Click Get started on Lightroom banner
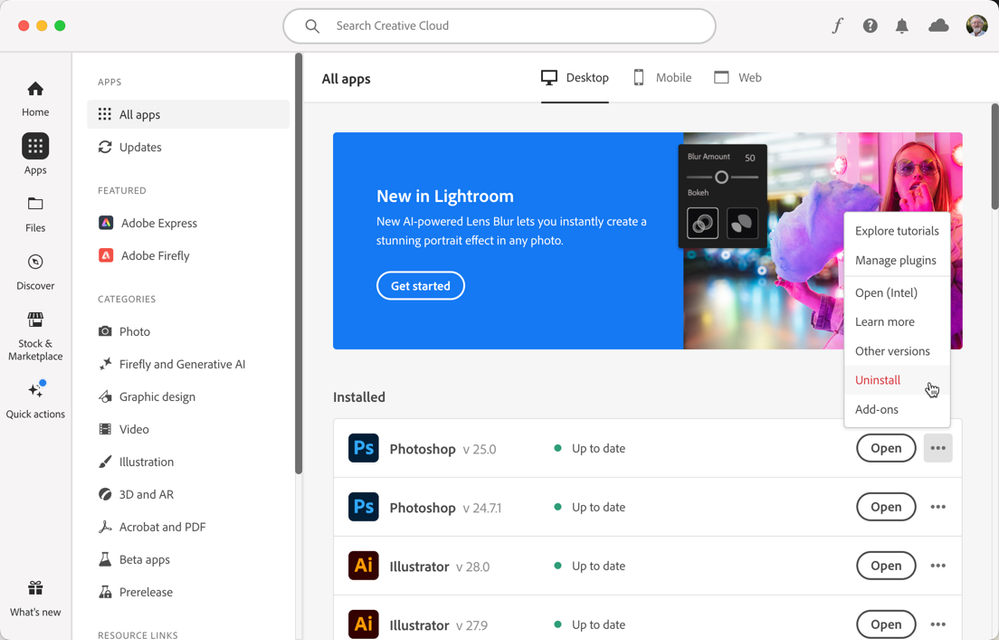Screen dimensions: 999x640 coord(420,286)
